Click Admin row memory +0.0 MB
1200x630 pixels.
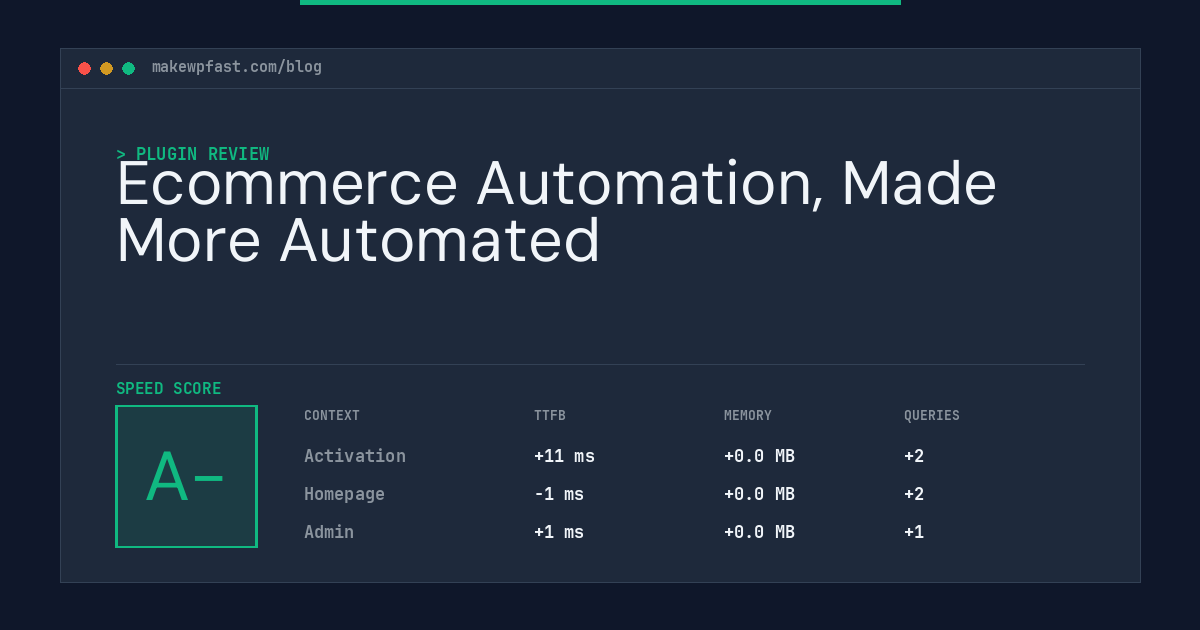pyautogui.click(x=759, y=532)
